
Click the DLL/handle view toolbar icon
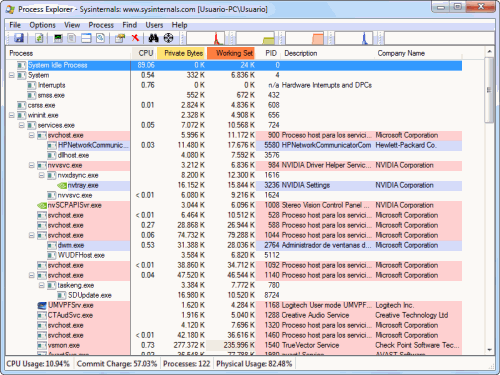tap(100, 38)
